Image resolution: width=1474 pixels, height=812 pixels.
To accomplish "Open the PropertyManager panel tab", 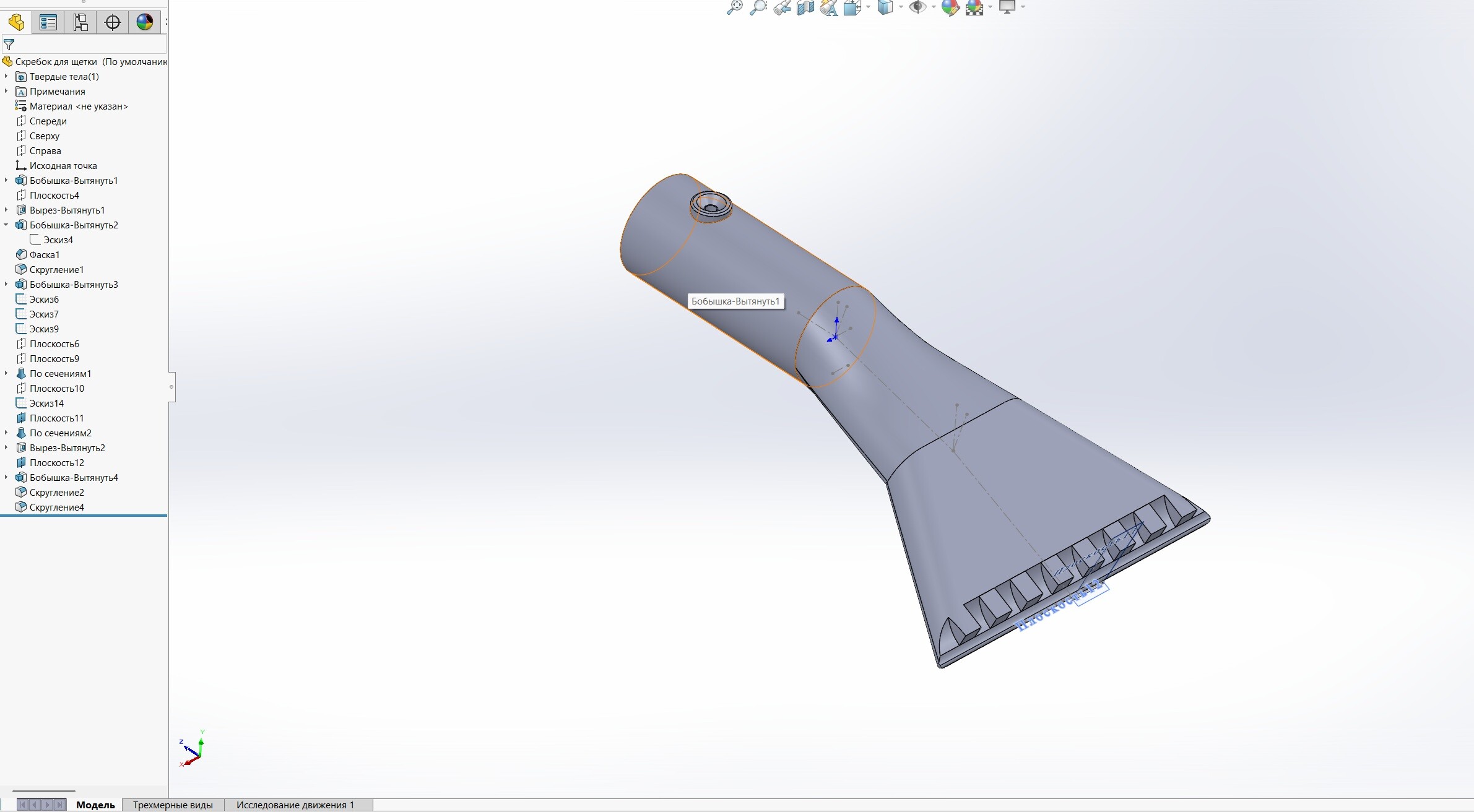I will (48, 23).
